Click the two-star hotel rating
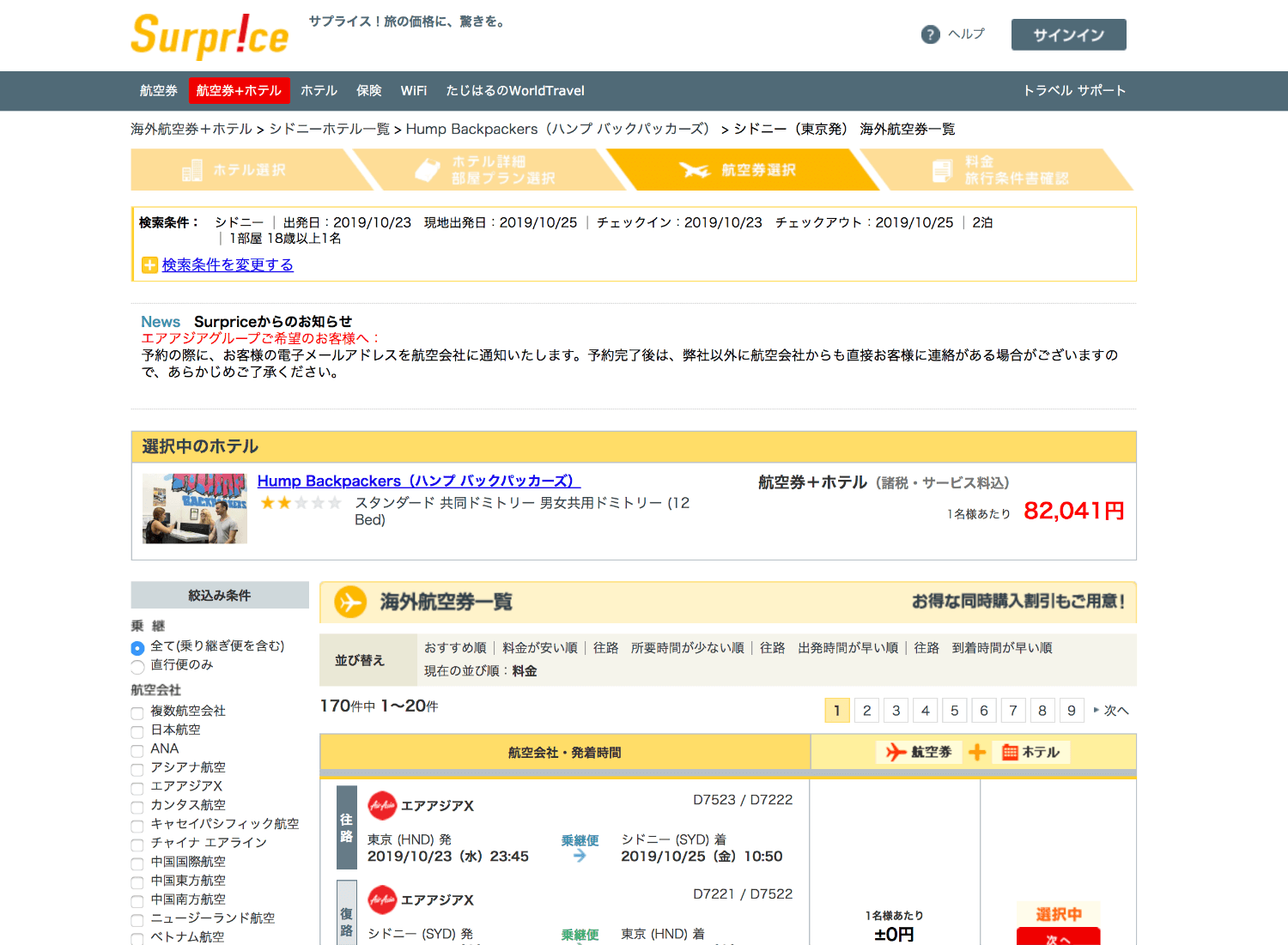The height and width of the screenshot is (945, 1288). [x=301, y=503]
